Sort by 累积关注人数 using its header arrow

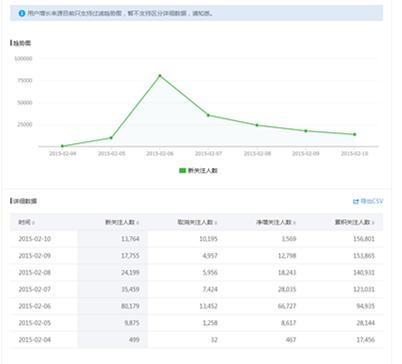click(373, 223)
